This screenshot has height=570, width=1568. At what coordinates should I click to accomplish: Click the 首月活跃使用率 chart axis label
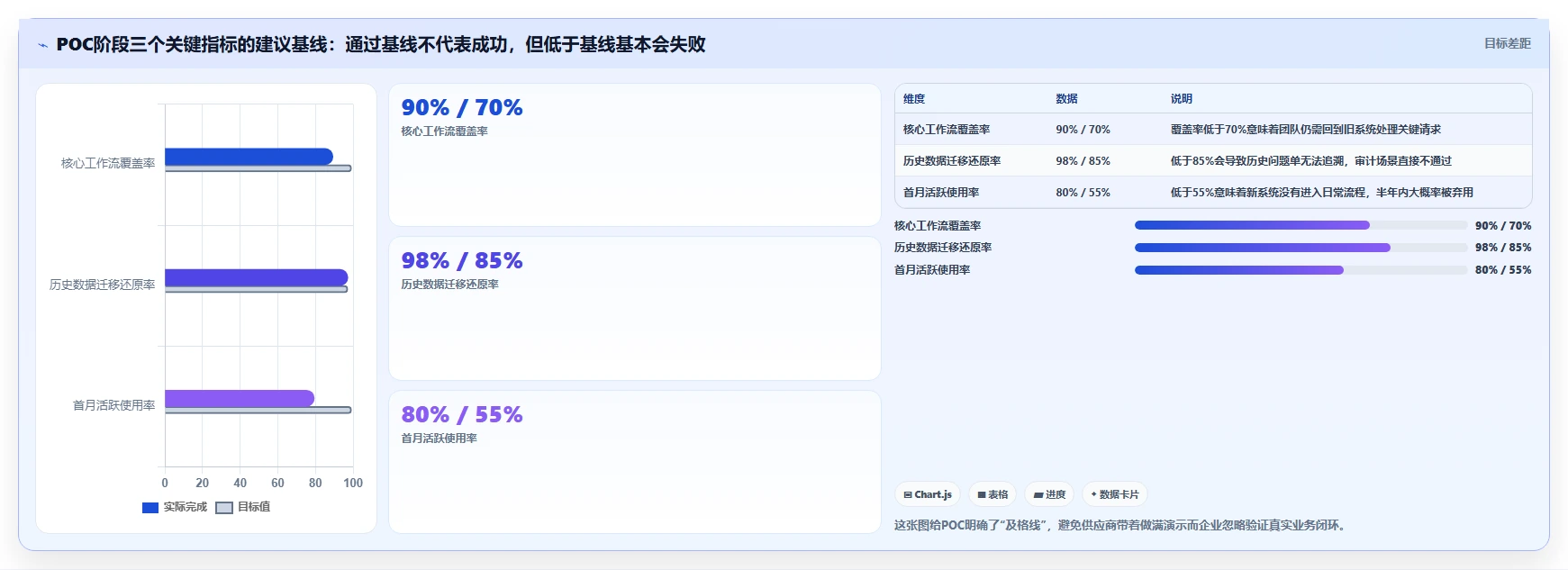[114, 405]
